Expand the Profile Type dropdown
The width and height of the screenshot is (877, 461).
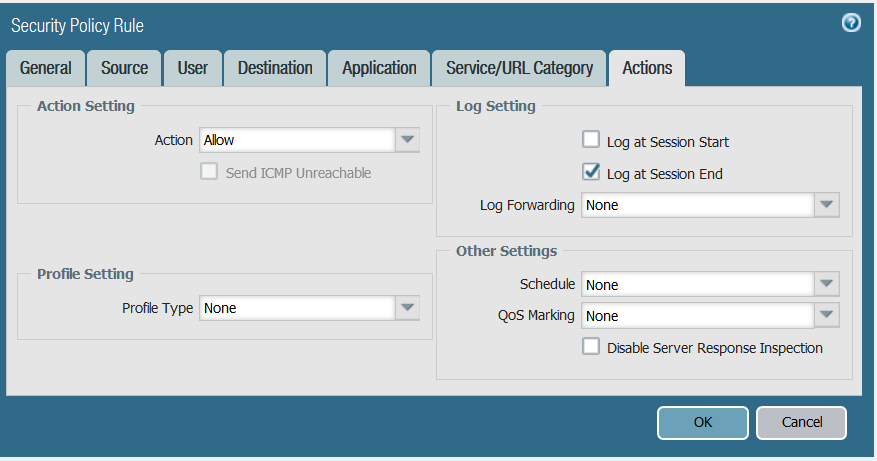click(x=407, y=308)
